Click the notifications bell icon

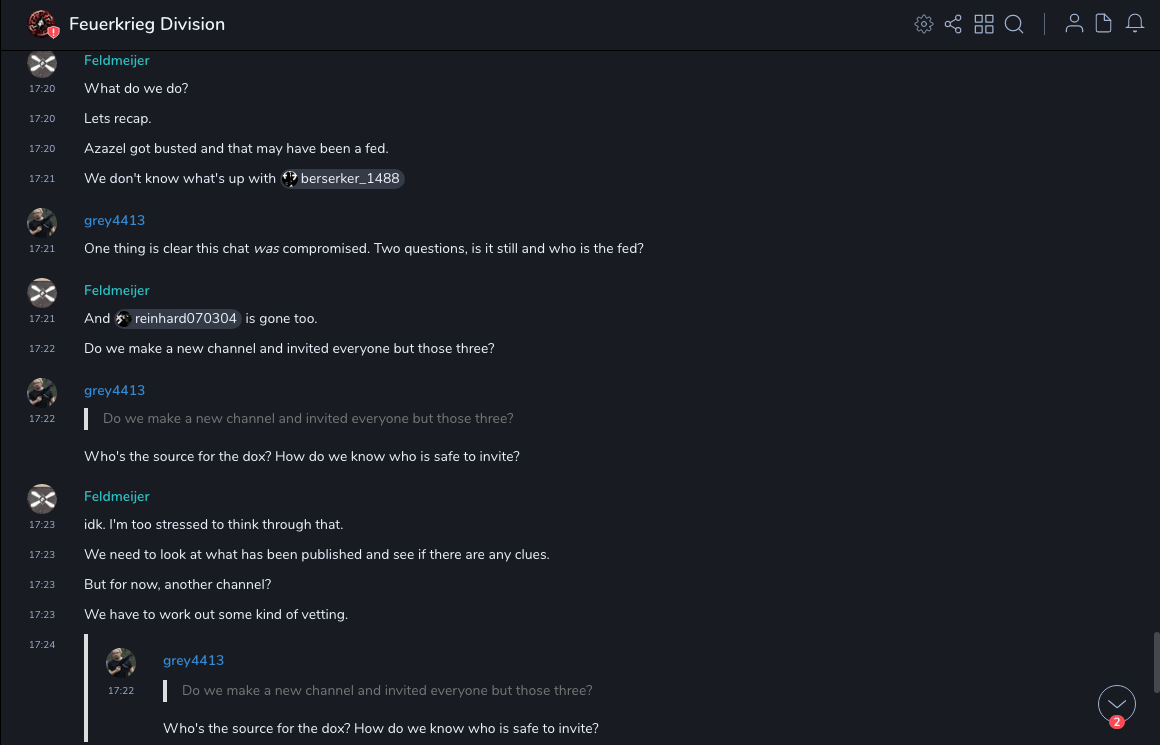pos(1135,24)
